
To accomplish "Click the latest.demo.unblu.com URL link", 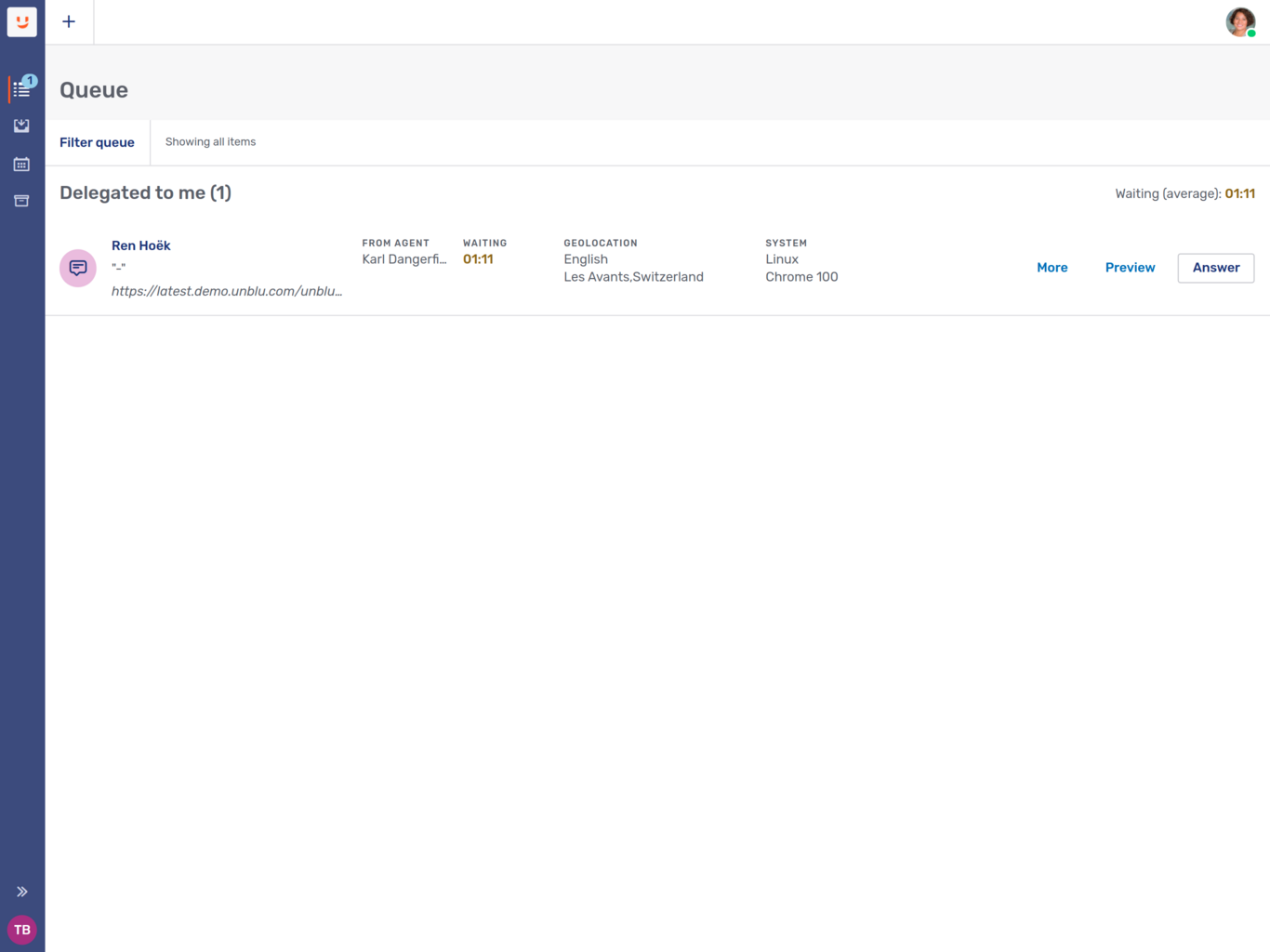I will [x=227, y=291].
